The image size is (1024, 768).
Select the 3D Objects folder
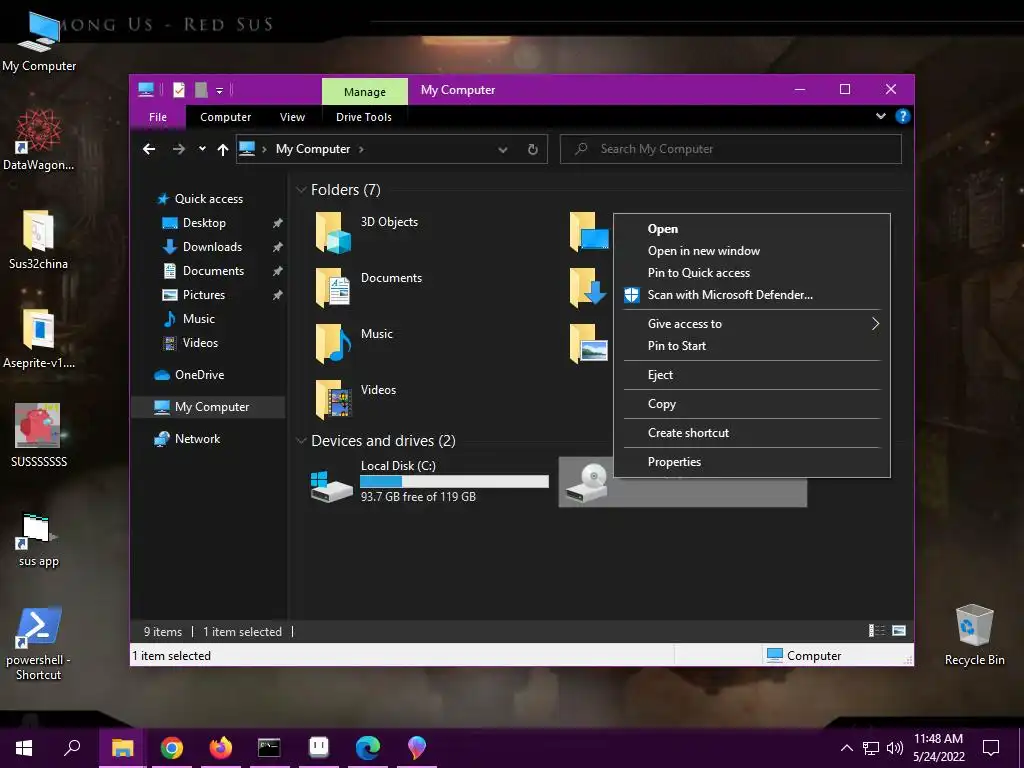[367, 232]
